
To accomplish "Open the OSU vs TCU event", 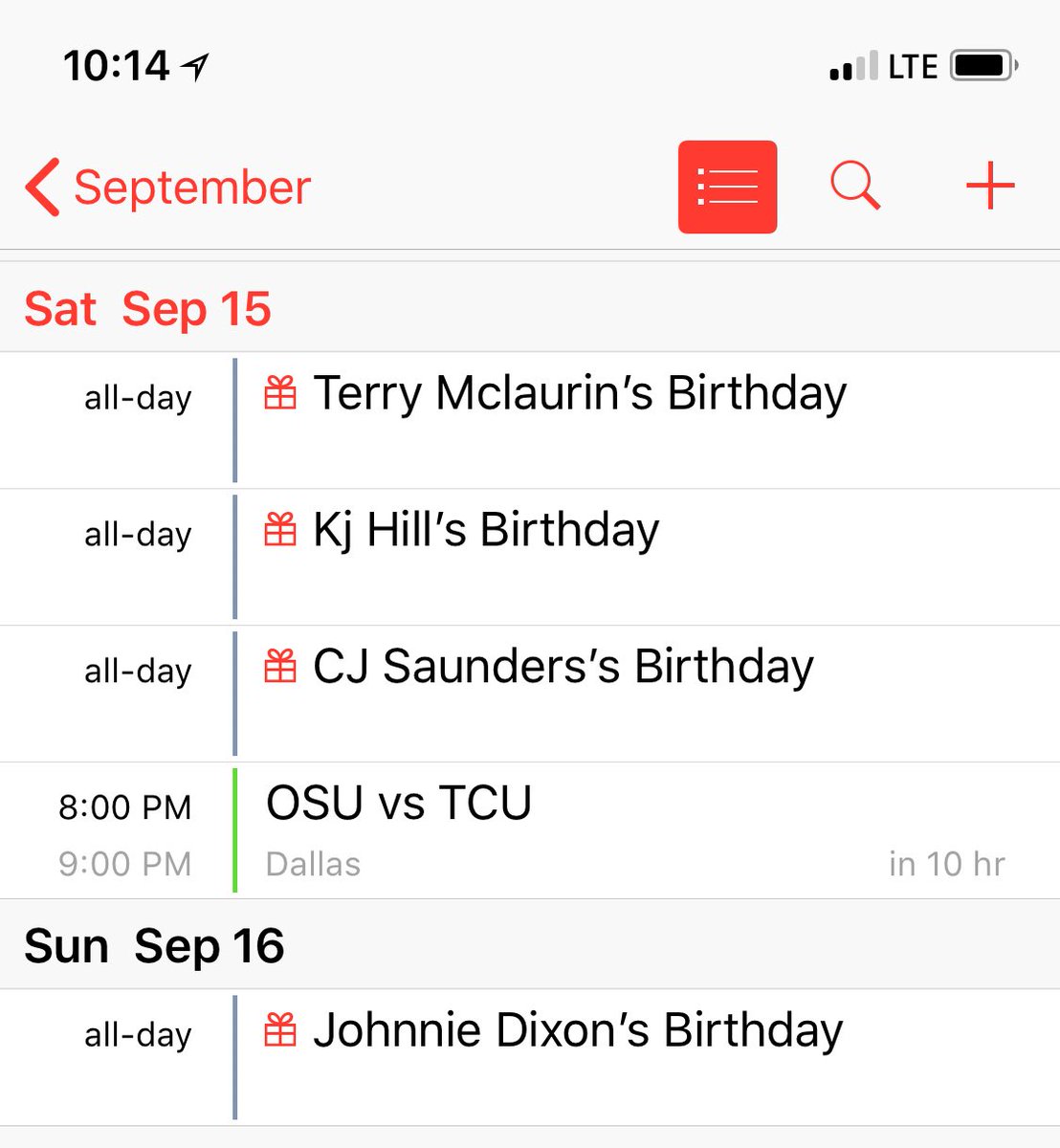I will click(x=399, y=803).
